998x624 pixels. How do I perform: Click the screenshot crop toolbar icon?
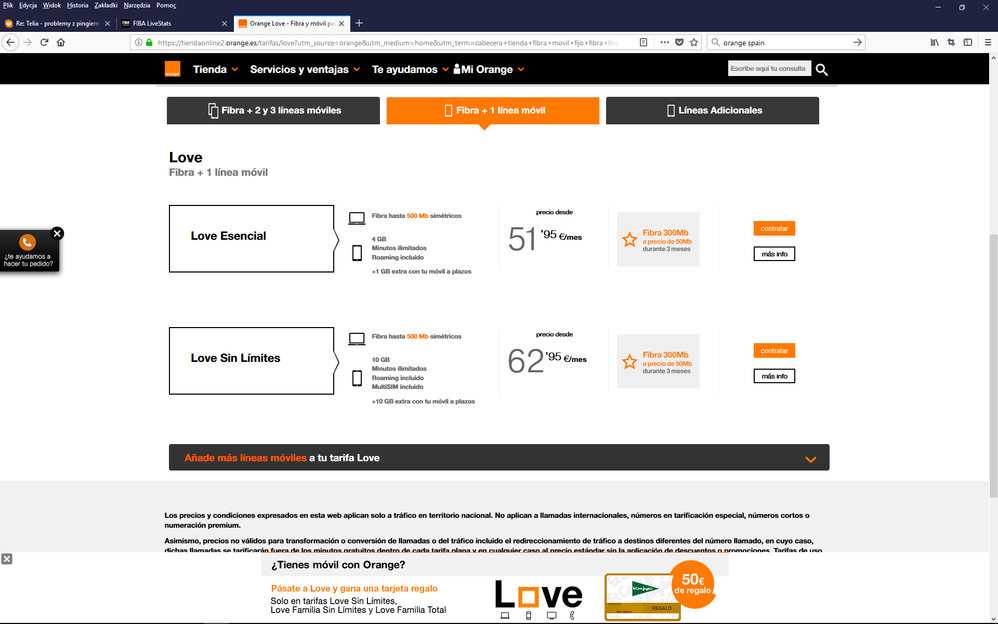click(951, 43)
